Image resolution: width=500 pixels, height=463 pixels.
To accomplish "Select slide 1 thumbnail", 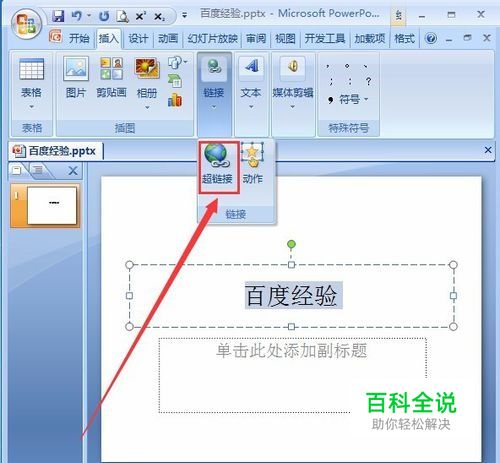I will pyautogui.click(x=45, y=206).
